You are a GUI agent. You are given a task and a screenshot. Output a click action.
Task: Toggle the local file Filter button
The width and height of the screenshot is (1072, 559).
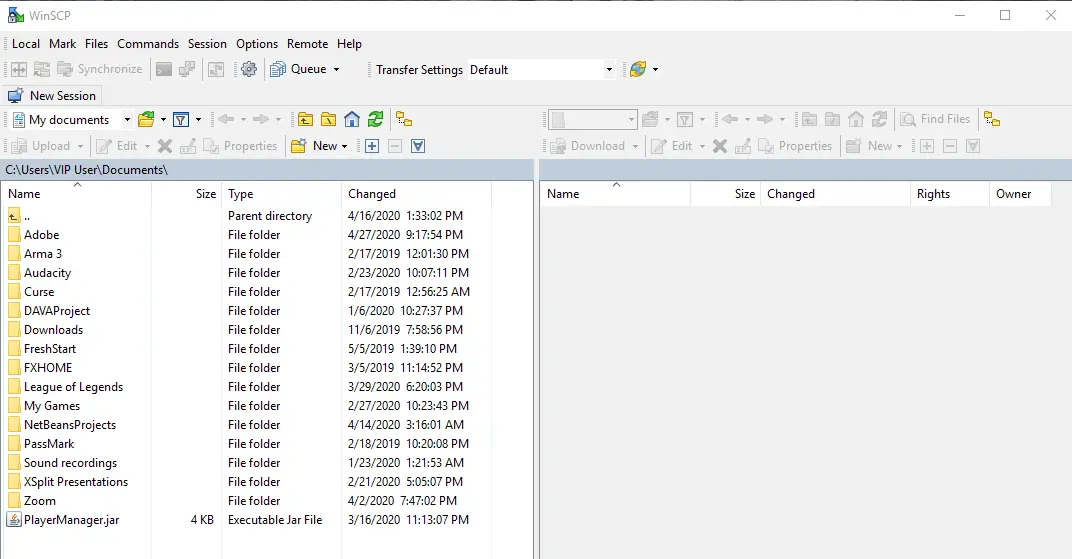(181, 119)
